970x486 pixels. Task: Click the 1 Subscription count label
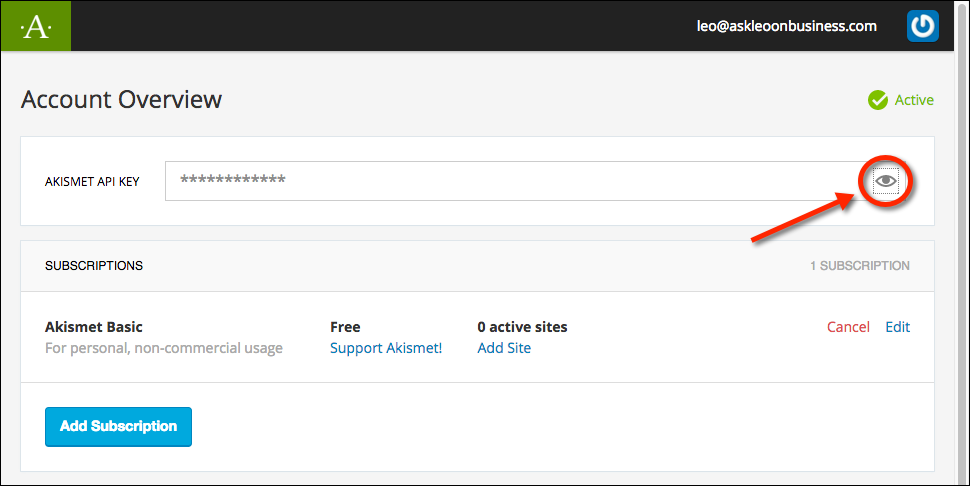point(860,266)
